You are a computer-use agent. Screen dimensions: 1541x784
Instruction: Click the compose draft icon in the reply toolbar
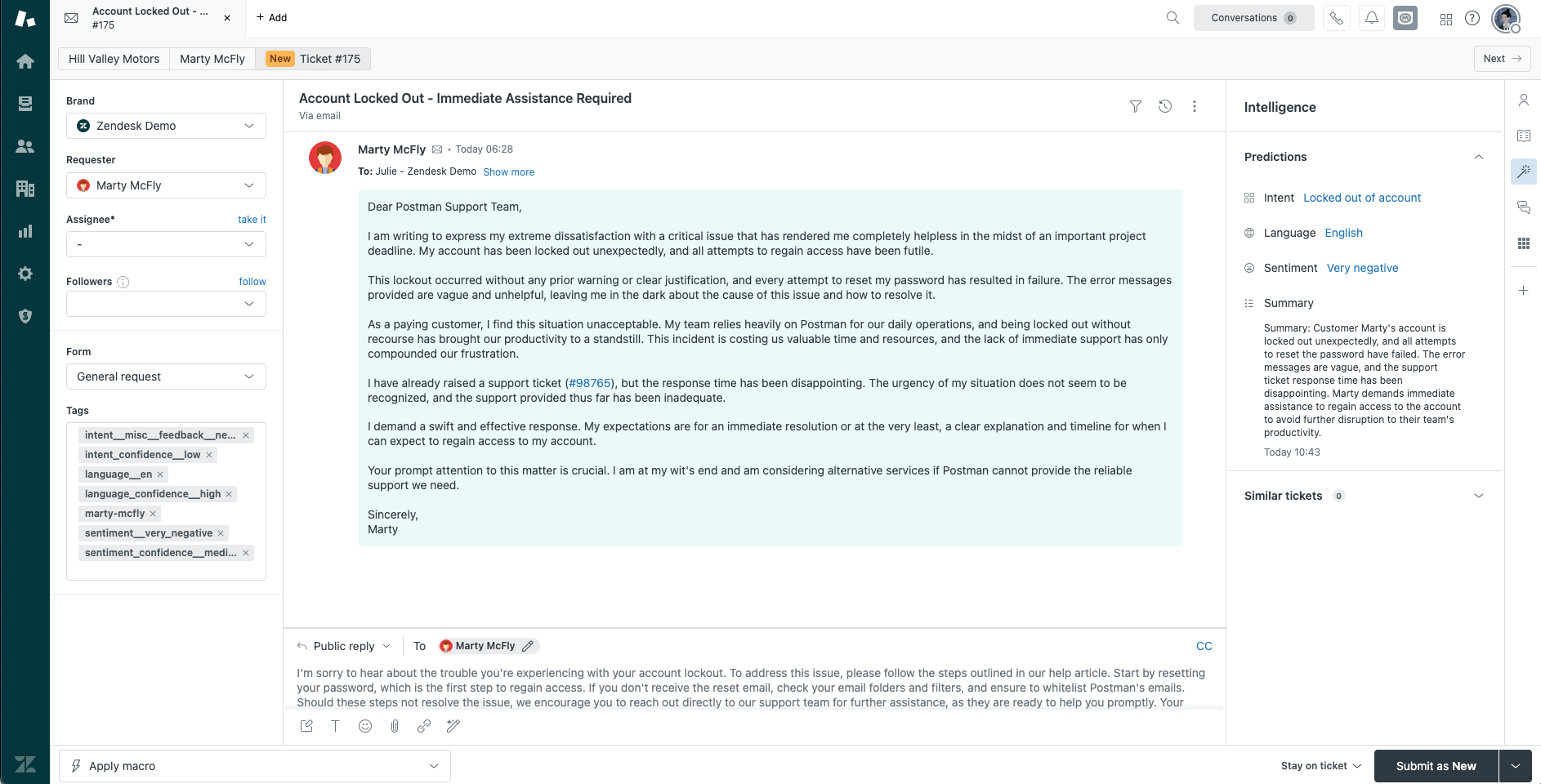pos(306,726)
